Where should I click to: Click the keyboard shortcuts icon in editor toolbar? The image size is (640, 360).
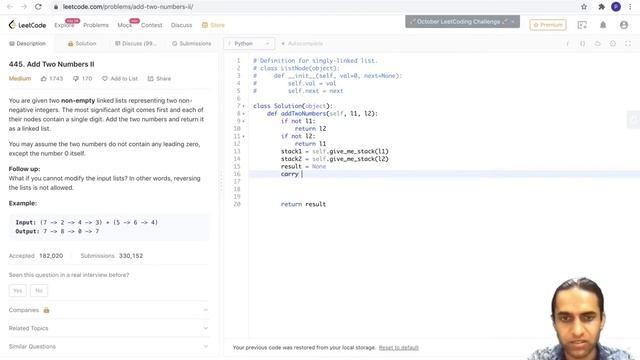coord(598,43)
